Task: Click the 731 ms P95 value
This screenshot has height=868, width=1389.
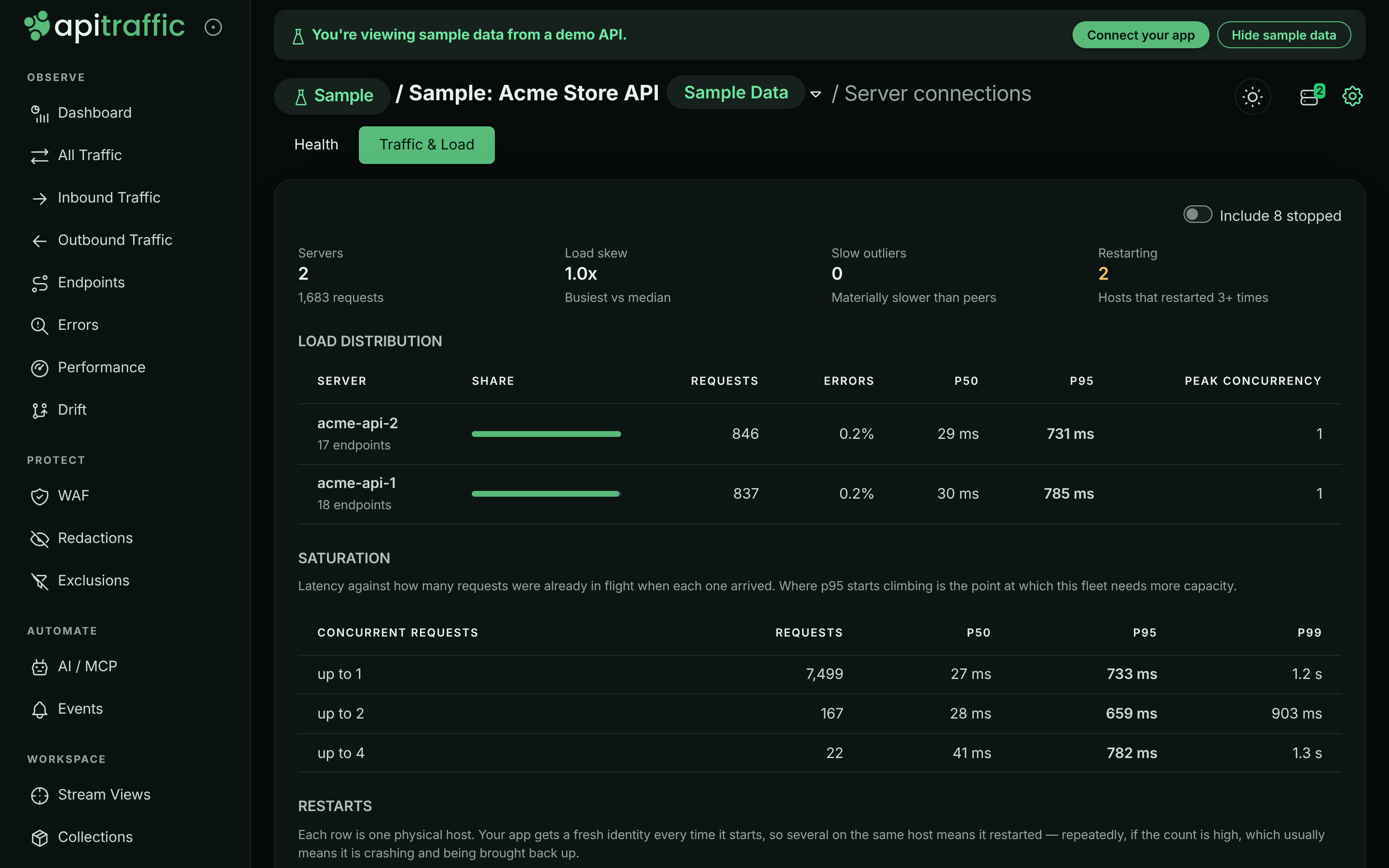Action: [1070, 434]
